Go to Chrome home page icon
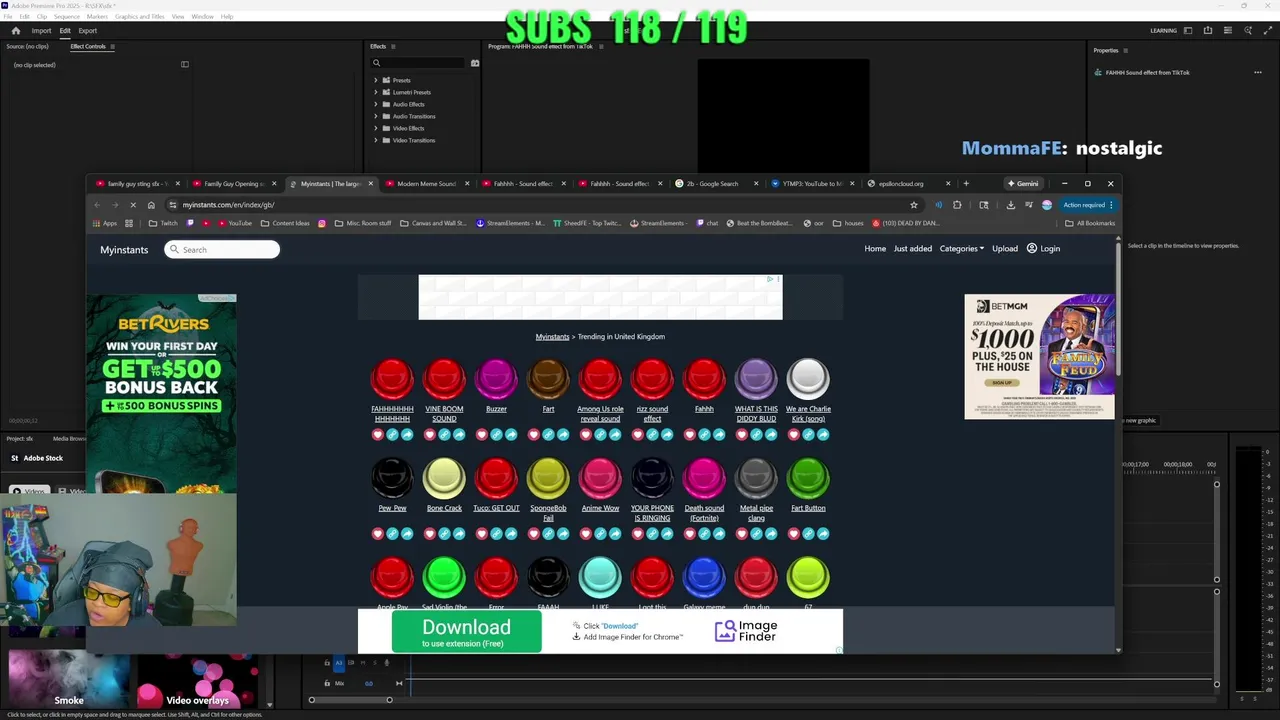Viewport: 1280px width, 720px height. [151, 205]
